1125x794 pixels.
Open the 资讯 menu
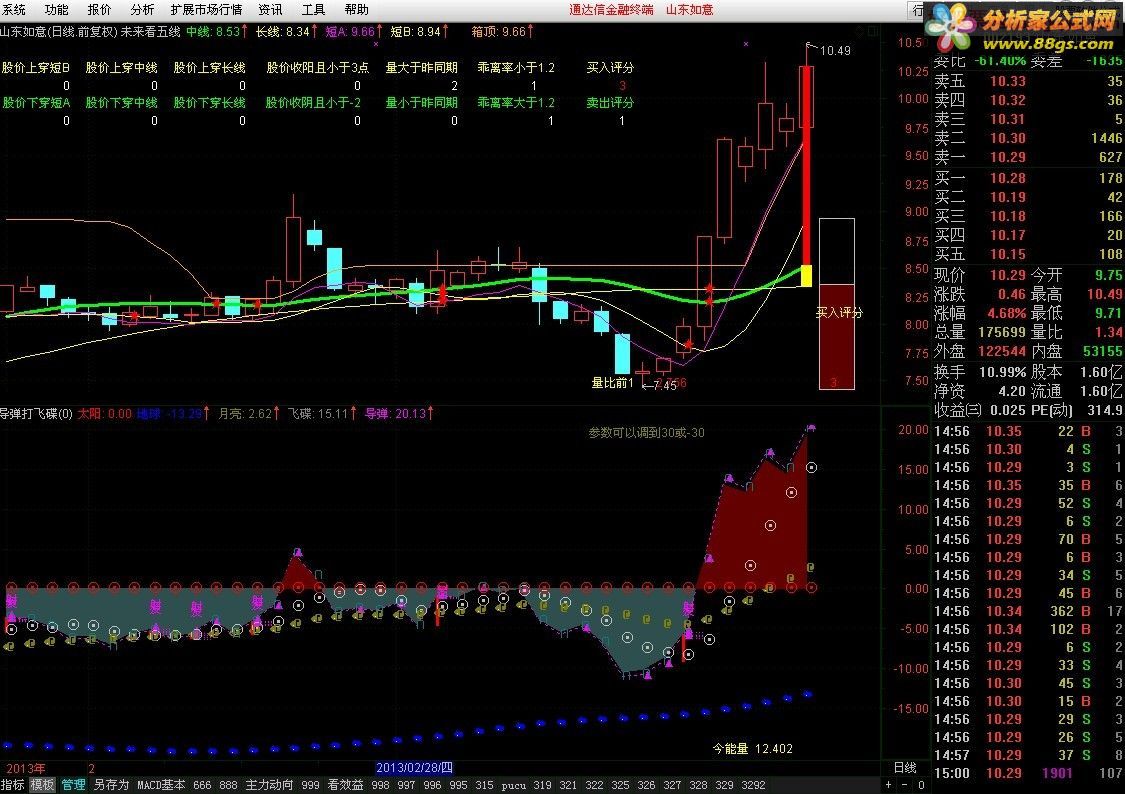(x=270, y=9)
